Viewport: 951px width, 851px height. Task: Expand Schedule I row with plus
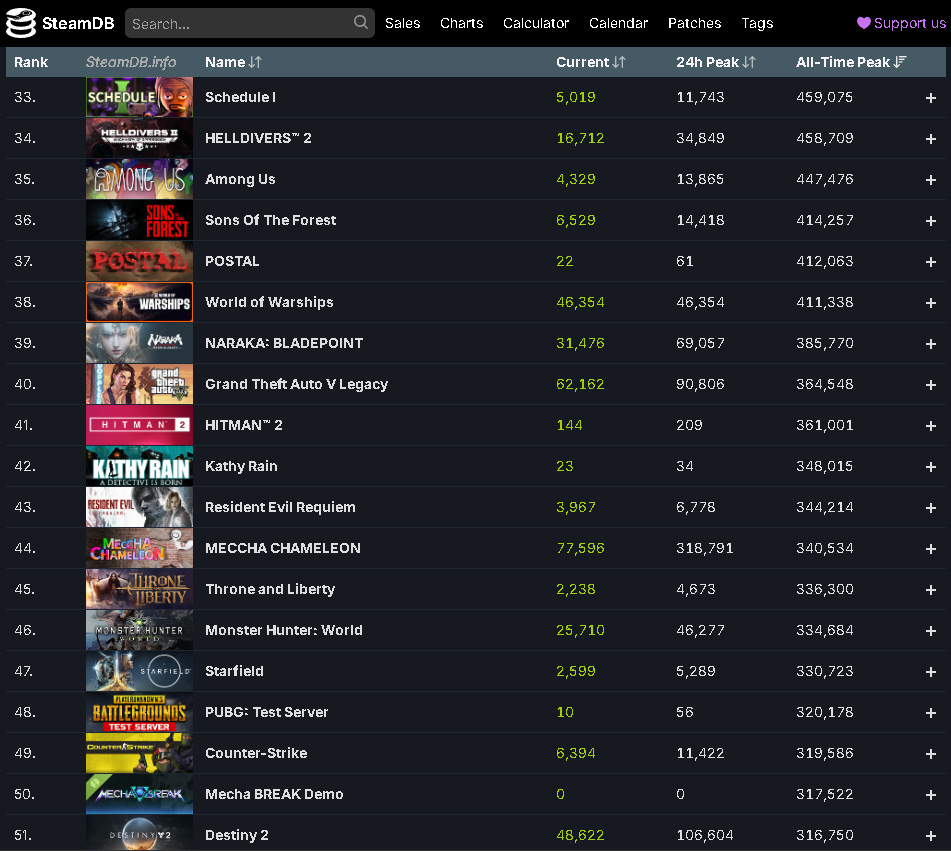(x=930, y=98)
